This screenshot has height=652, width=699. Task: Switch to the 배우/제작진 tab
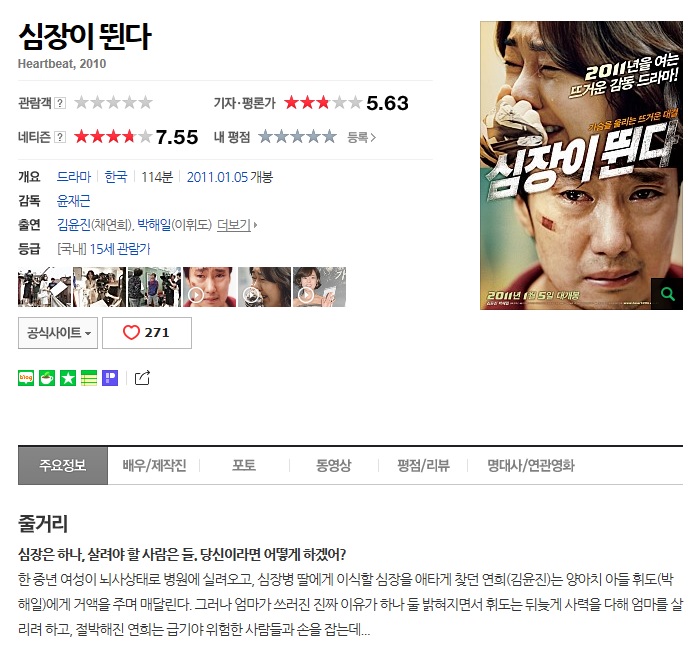pos(154,466)
